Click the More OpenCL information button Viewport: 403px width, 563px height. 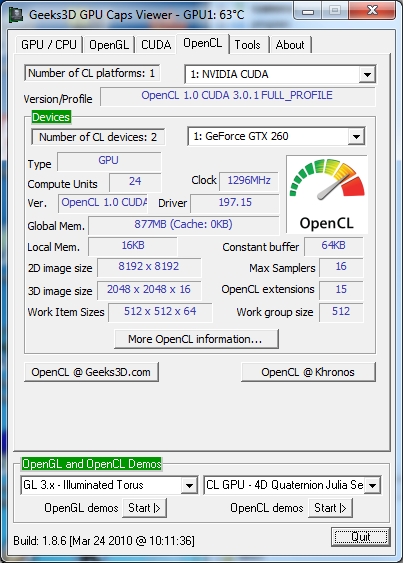[196, 339]
